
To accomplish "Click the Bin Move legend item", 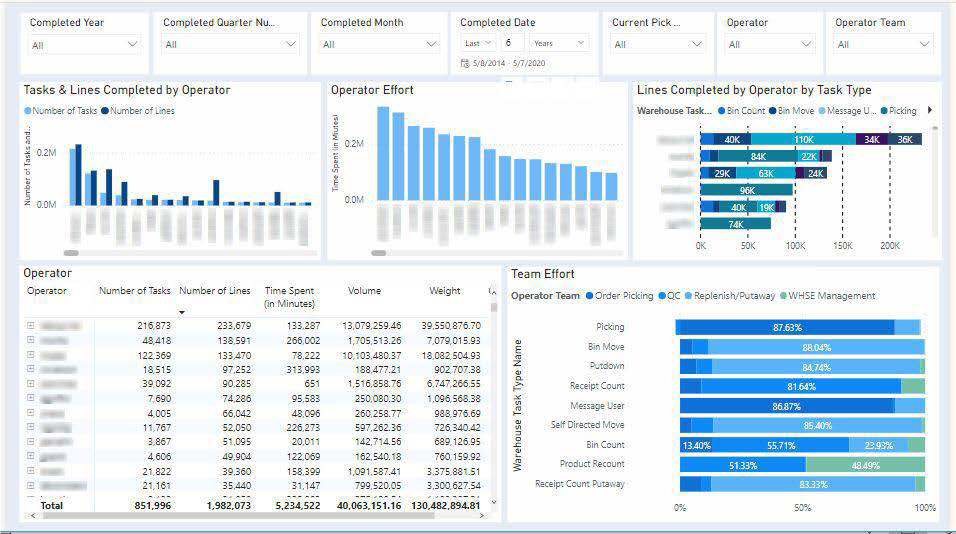I will tap(791, 111).
